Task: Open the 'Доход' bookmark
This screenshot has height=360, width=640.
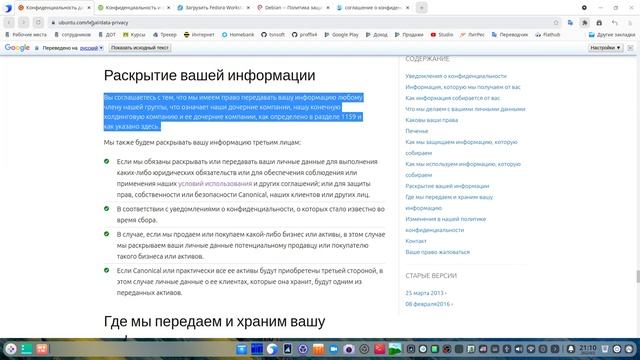Action: (x=376, y=35)
